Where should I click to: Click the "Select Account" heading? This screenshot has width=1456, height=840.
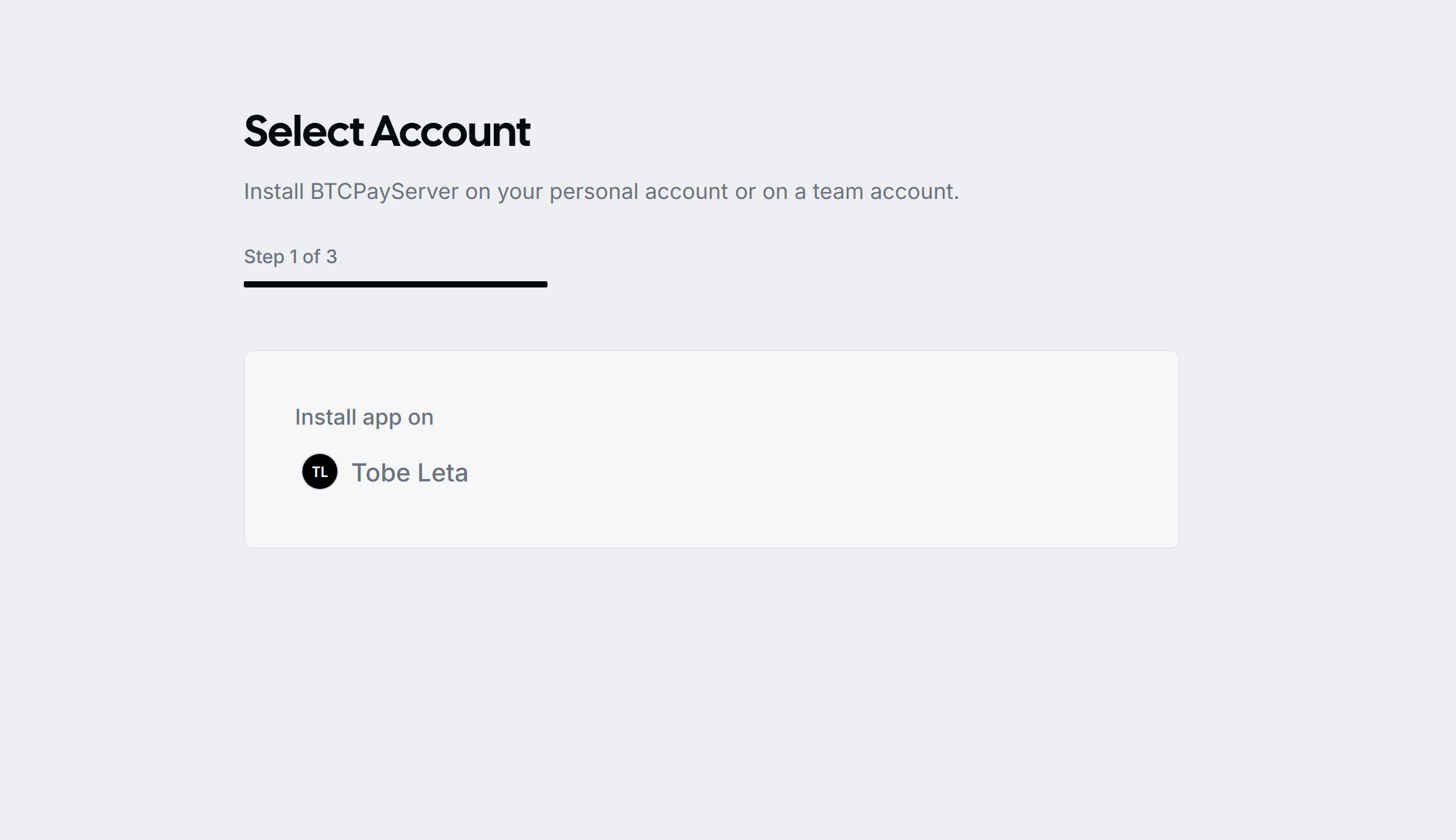tap(387, 132)
